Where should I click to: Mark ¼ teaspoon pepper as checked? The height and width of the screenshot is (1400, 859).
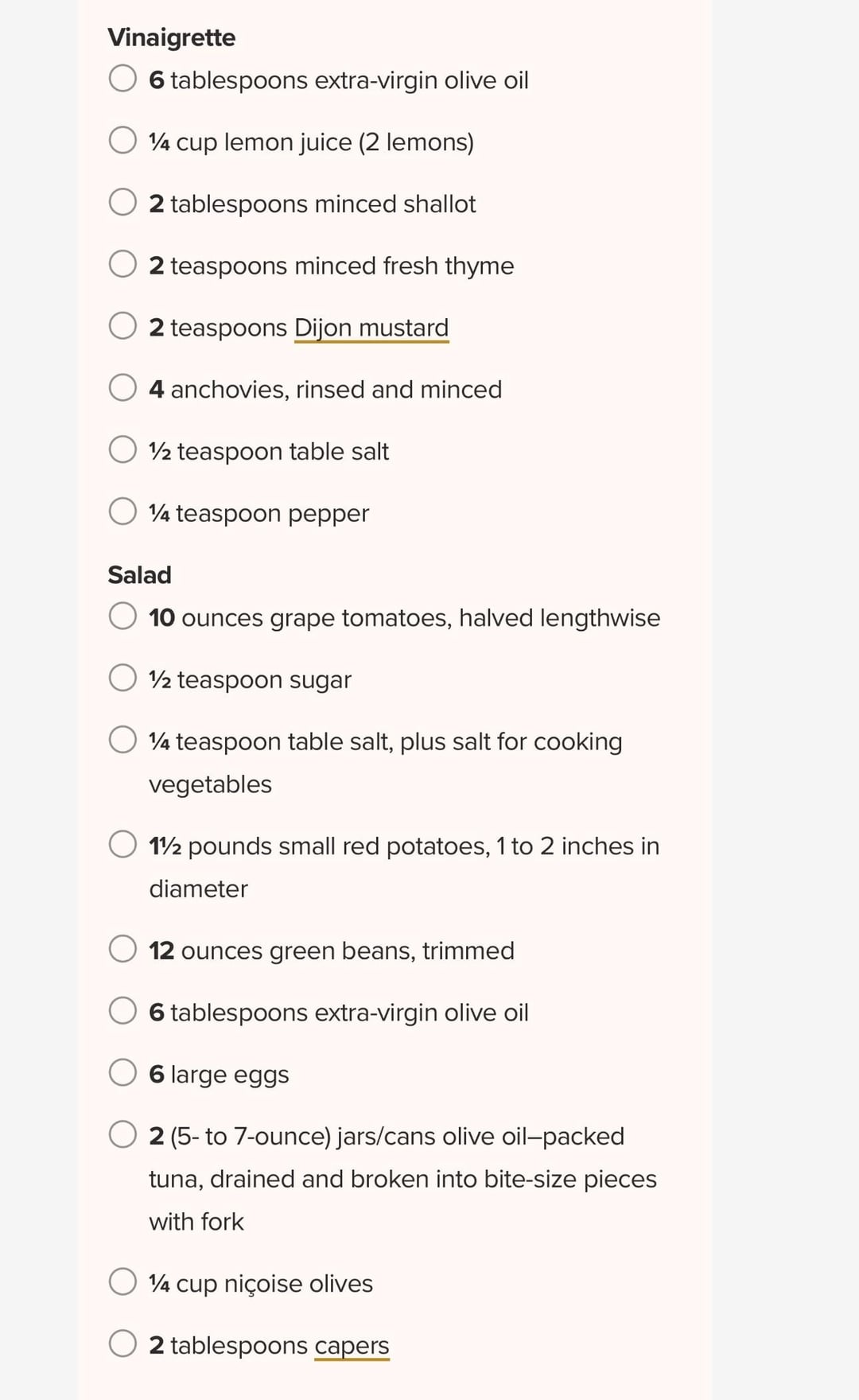pyautogui.click(x=122, y=511)
